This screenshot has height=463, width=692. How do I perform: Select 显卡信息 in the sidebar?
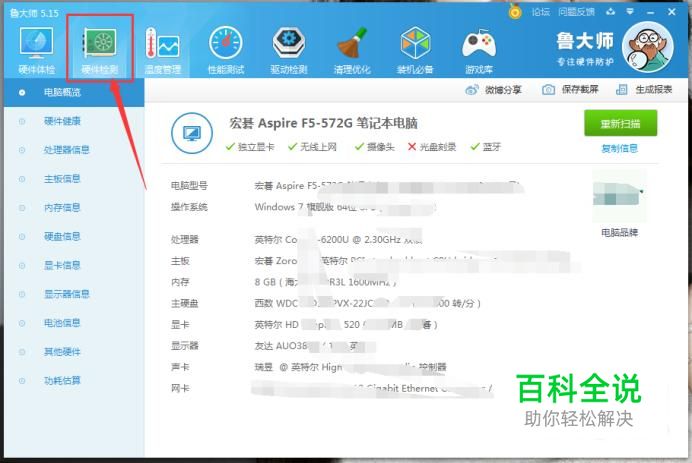click(x=74, y=265)
